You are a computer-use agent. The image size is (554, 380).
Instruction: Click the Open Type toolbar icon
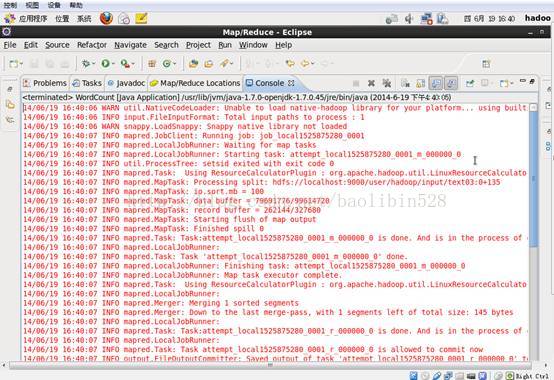tap(193, 64)
